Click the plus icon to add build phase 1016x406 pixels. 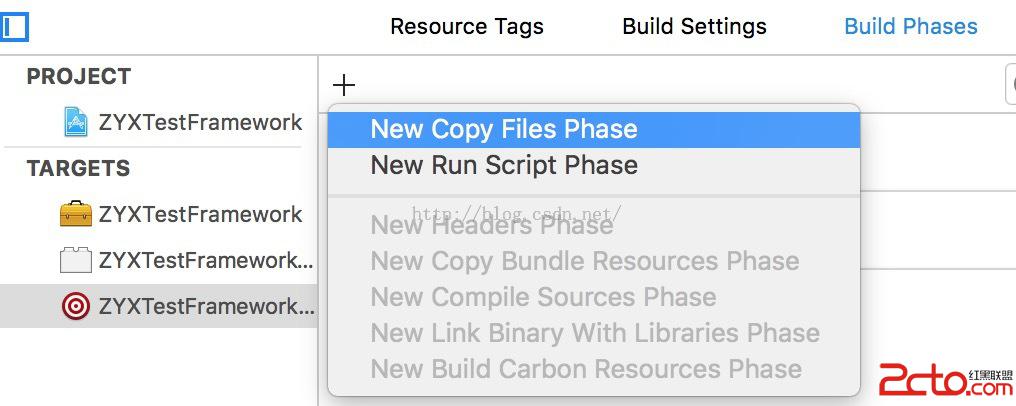coord(344,85)
